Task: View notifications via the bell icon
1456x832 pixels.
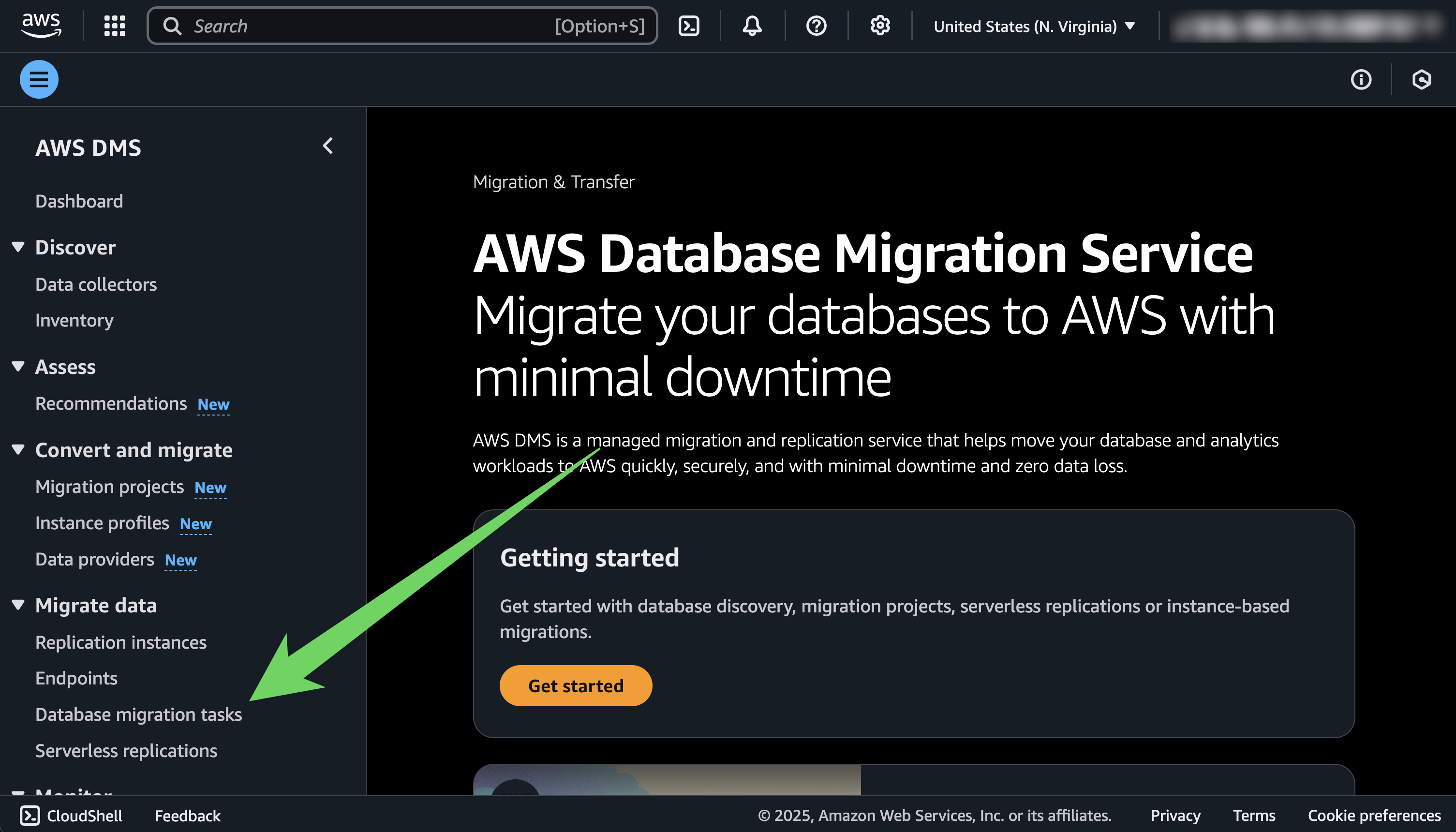Action: [752, 25]
